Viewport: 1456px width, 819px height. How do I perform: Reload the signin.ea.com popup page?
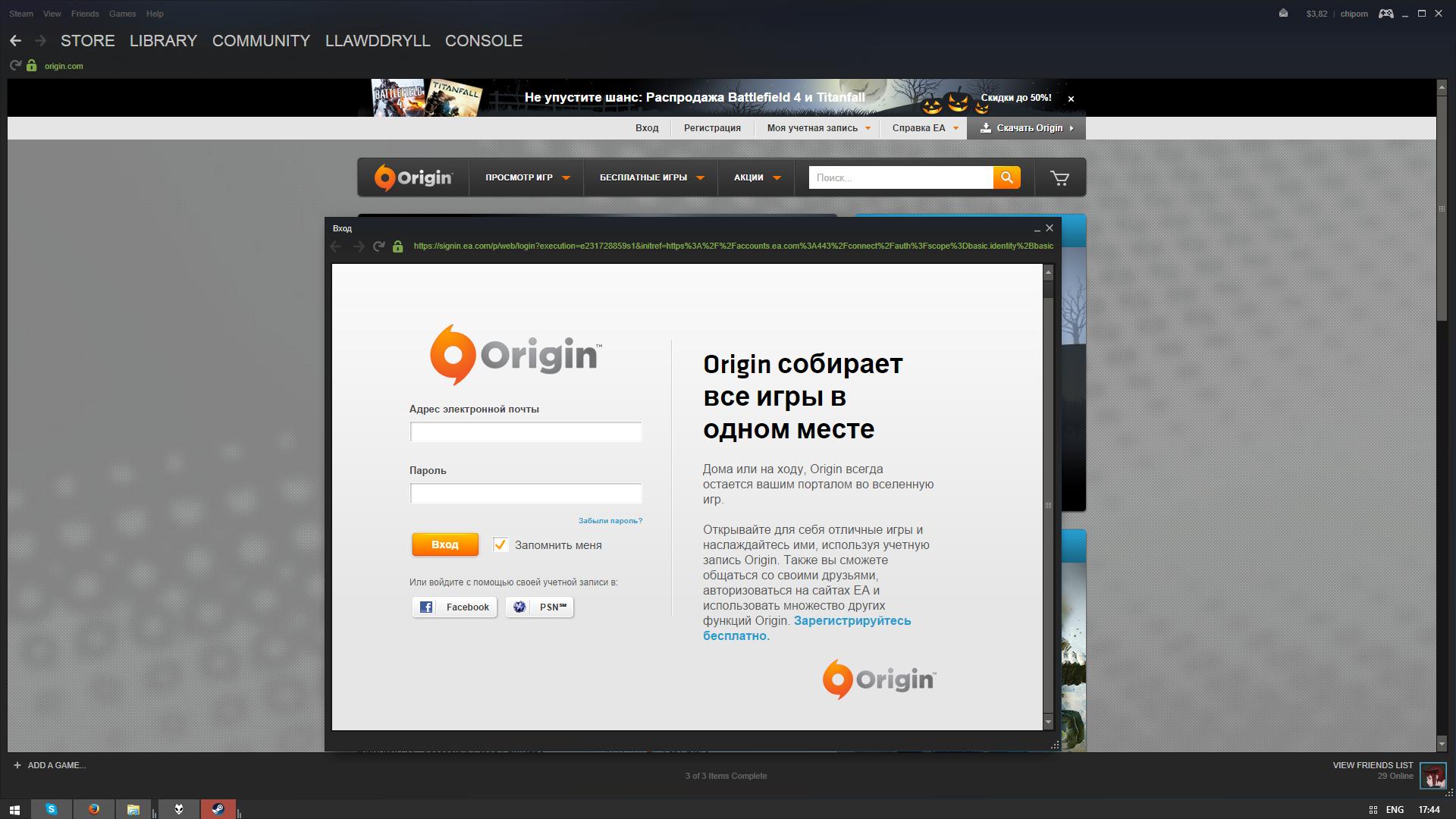[x=378, y=246]
